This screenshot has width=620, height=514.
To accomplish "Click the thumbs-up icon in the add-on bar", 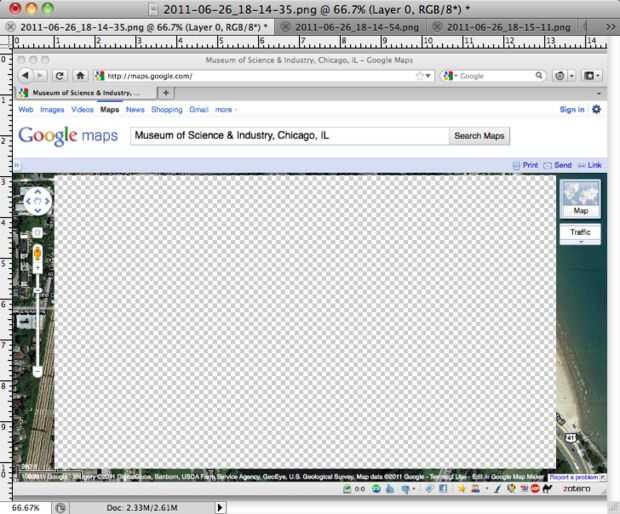I will [390, 489].
